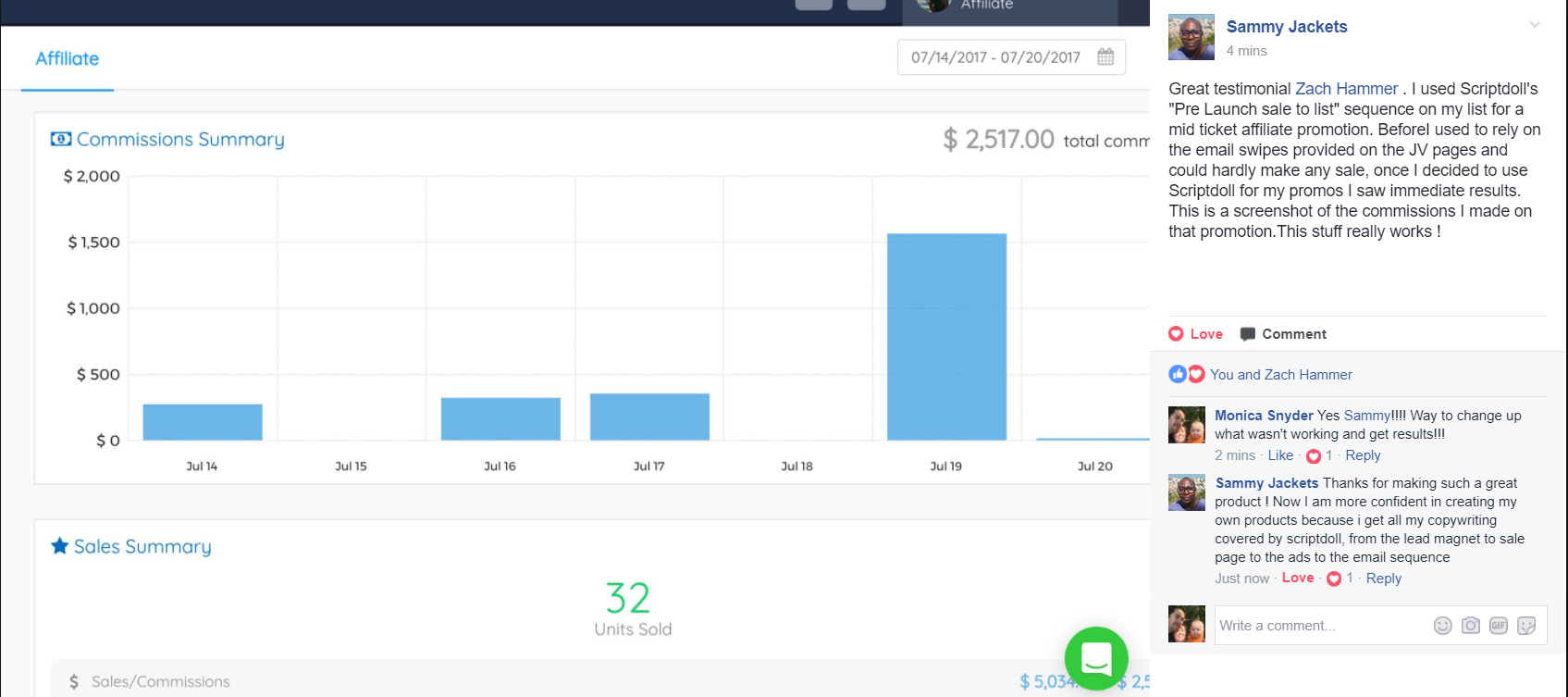Open the date range picker field

[1011, 57]
